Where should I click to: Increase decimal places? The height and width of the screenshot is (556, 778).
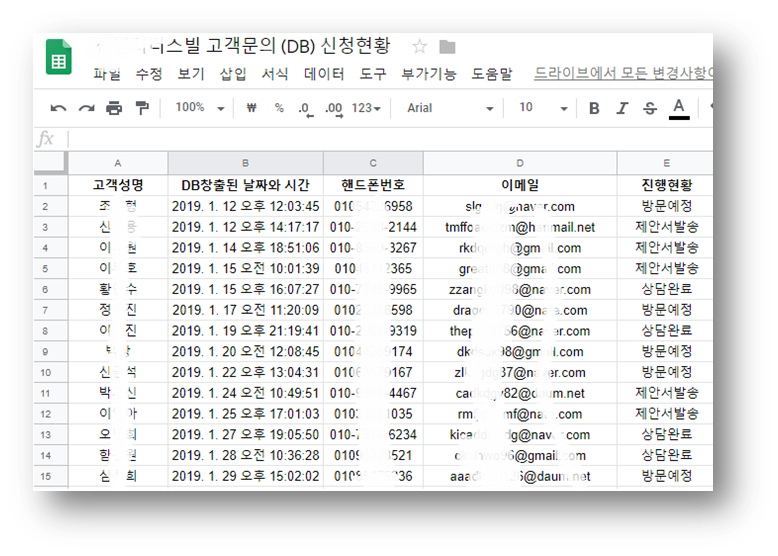point(333,109)
